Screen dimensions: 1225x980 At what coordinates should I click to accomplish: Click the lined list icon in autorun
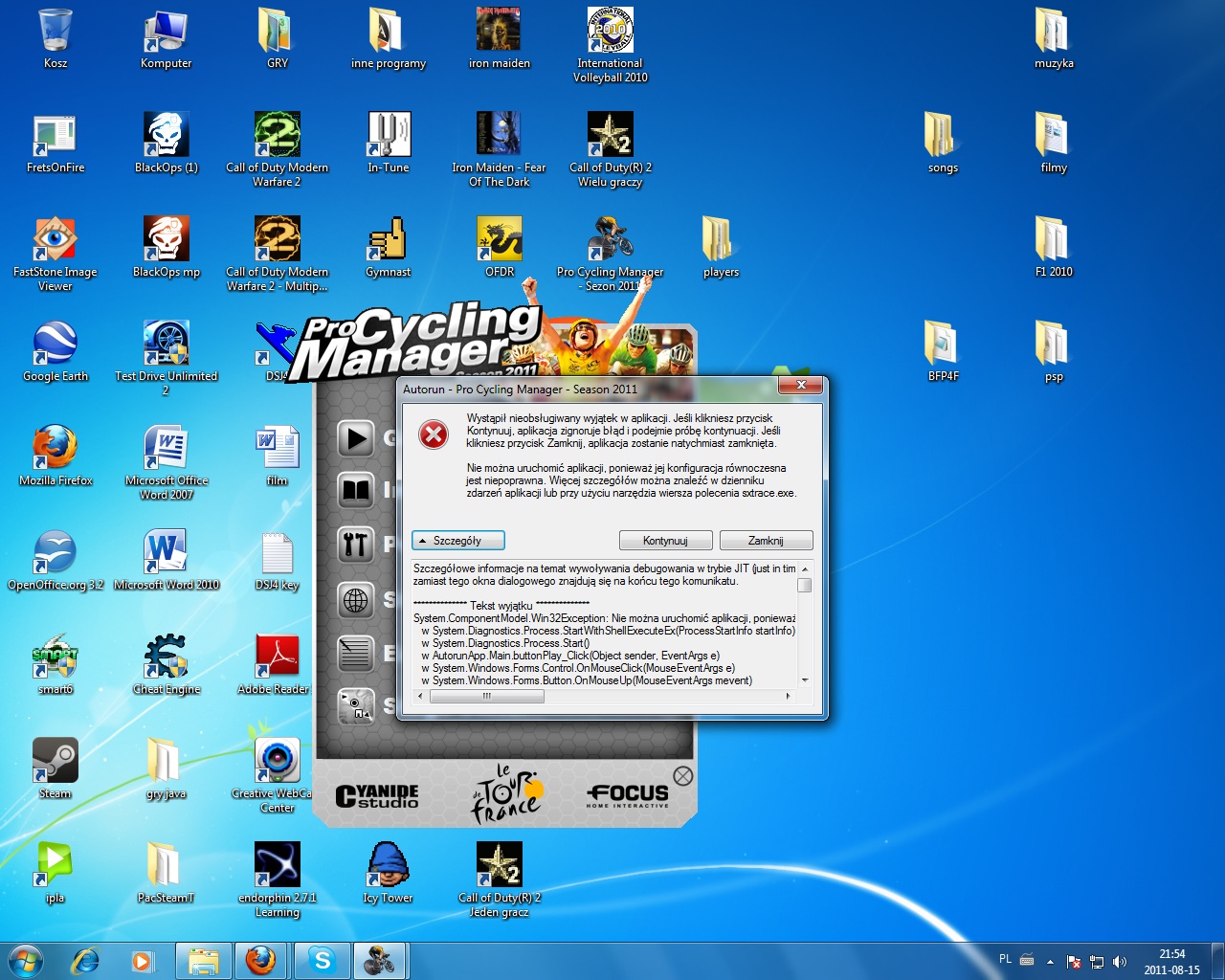355,655
